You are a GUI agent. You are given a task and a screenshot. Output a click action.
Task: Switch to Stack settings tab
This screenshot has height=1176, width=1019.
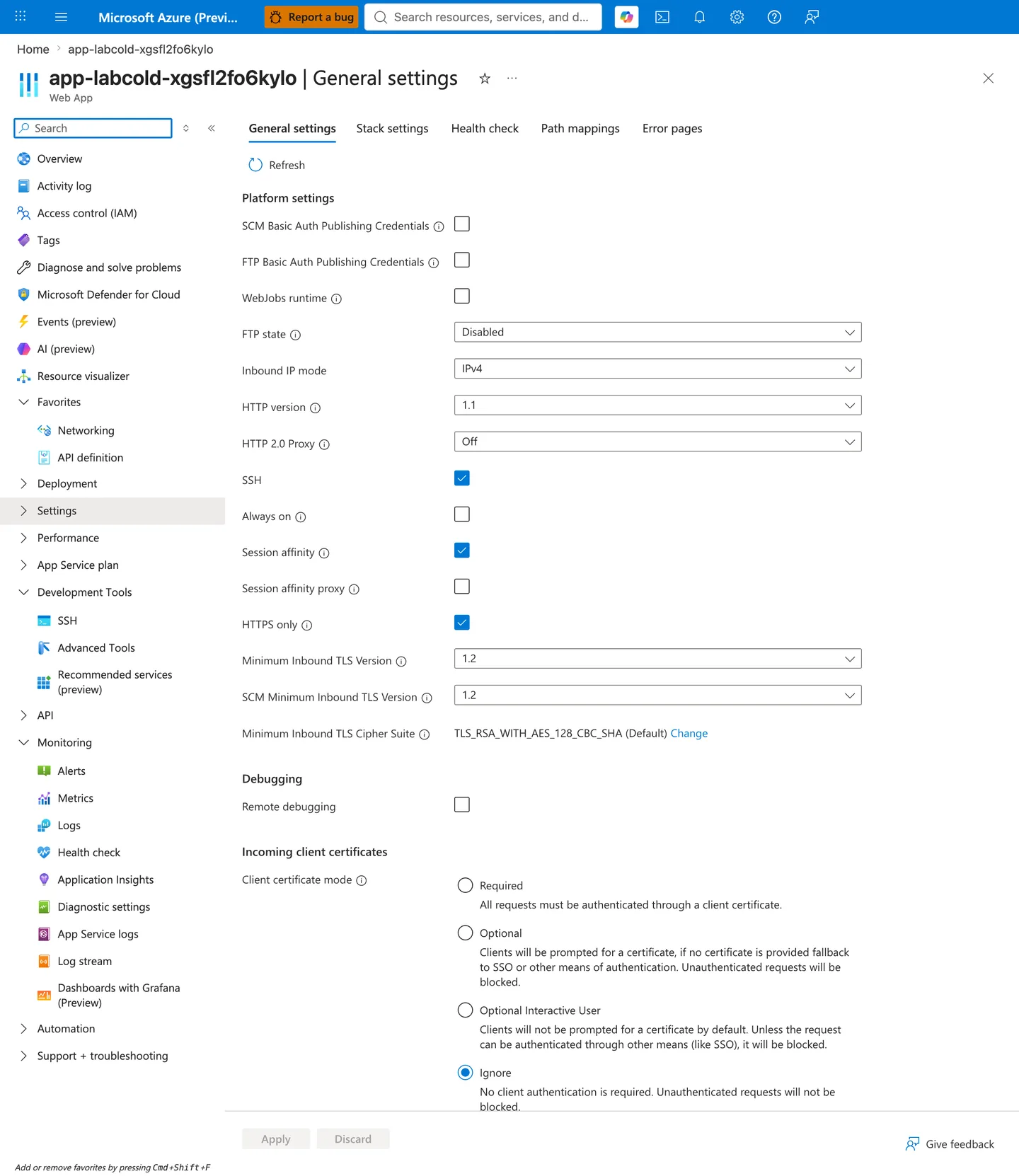(x=392, y=128)
